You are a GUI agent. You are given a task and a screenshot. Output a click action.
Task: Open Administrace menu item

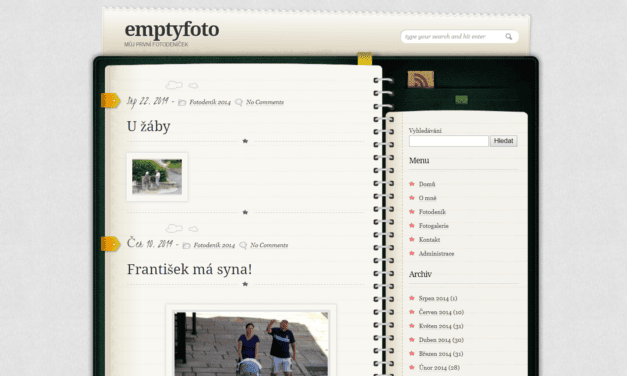(436, 254)
